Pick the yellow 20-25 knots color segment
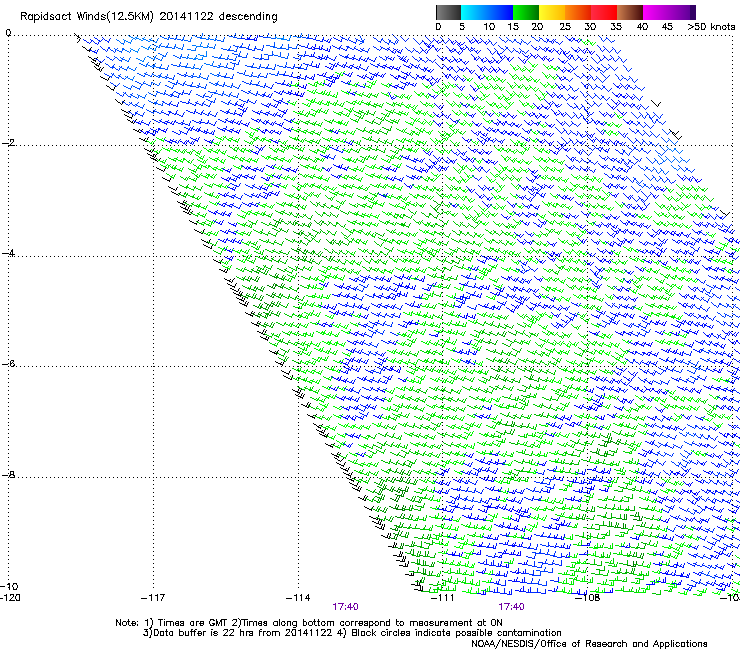The width and height of the screenshot is (740, 650). 552,12
